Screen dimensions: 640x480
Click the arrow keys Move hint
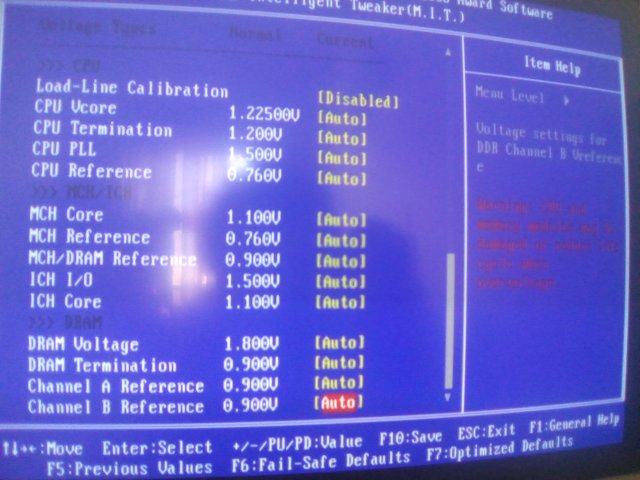[42, 449]
